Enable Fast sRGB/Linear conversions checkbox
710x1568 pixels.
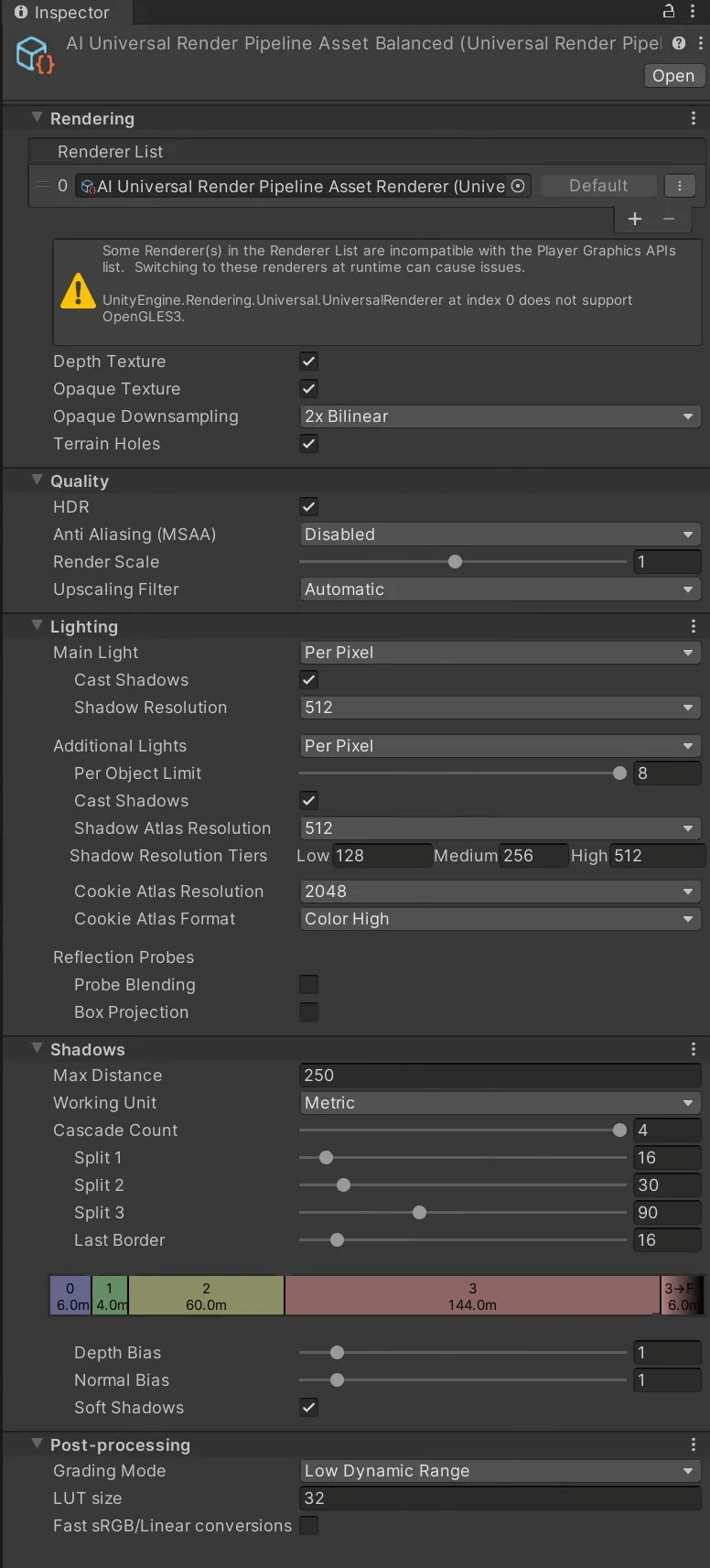click(x=309, y=1526)
